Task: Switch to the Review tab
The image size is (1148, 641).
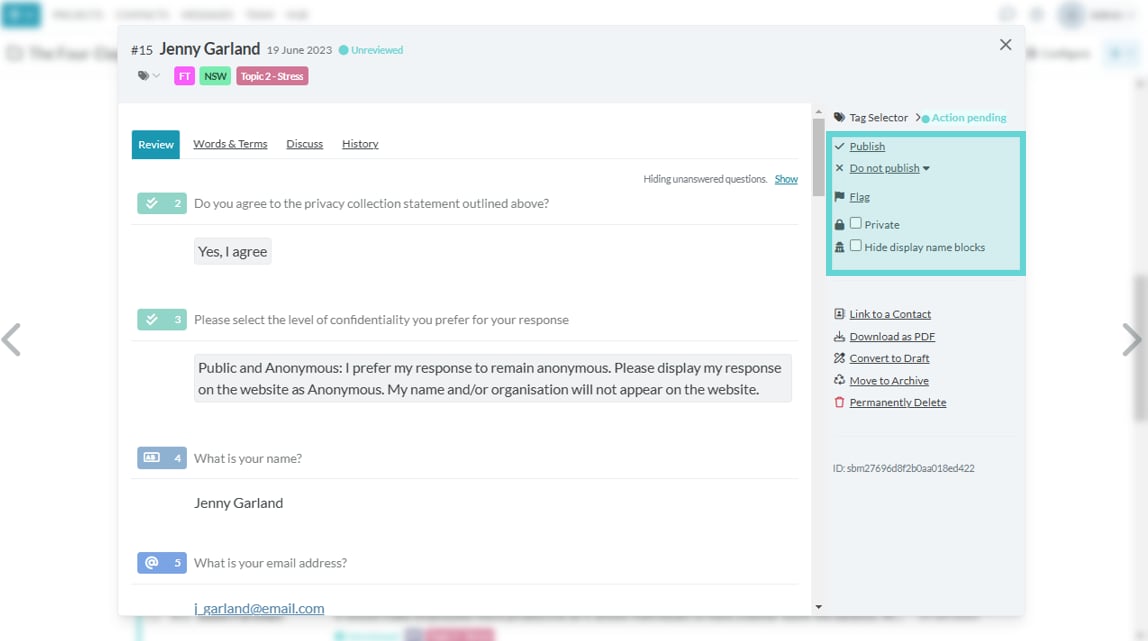Action: 156,144
